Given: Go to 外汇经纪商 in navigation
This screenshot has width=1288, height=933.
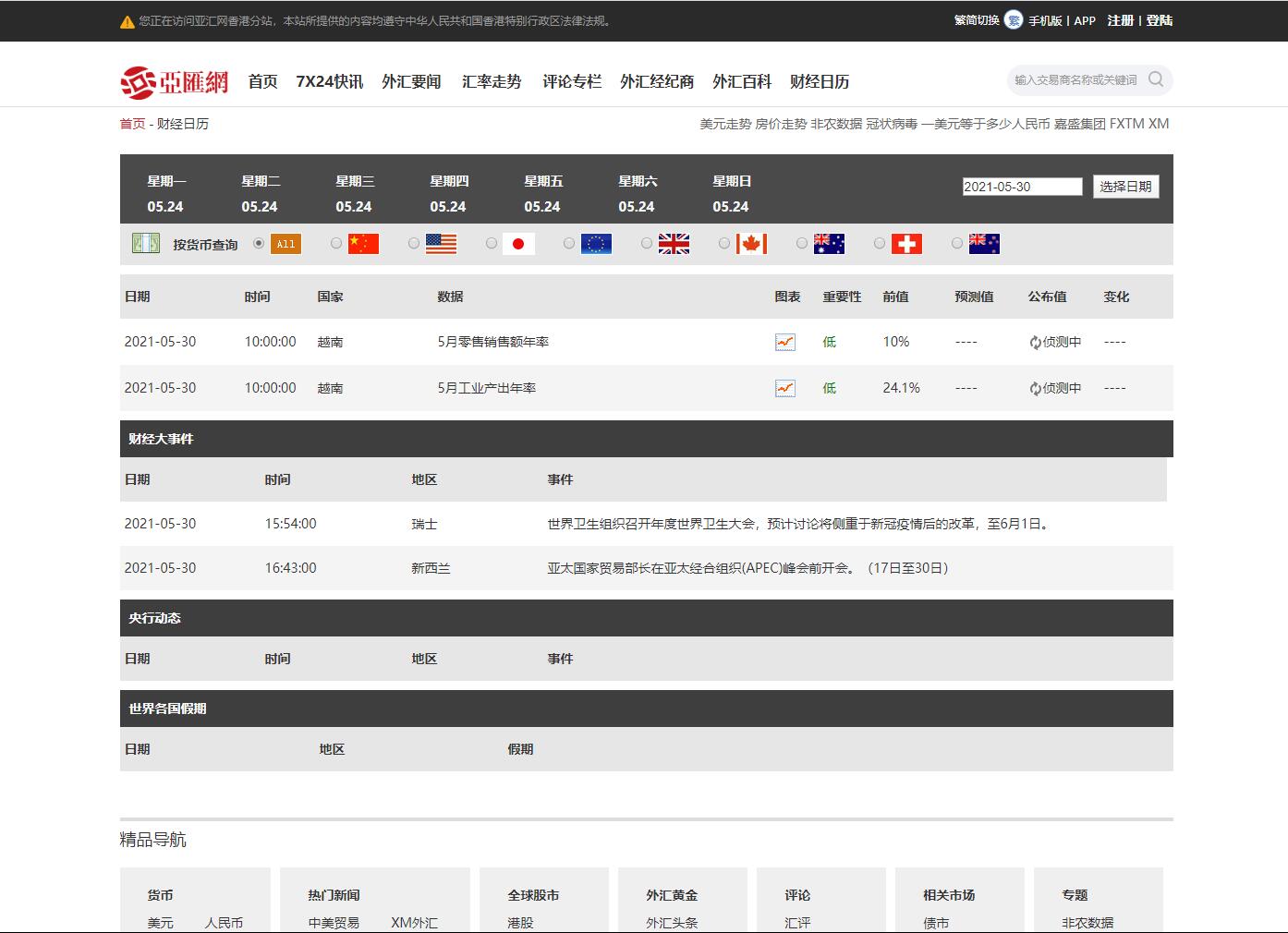Looking at the screenshot, I should point(656,81).
